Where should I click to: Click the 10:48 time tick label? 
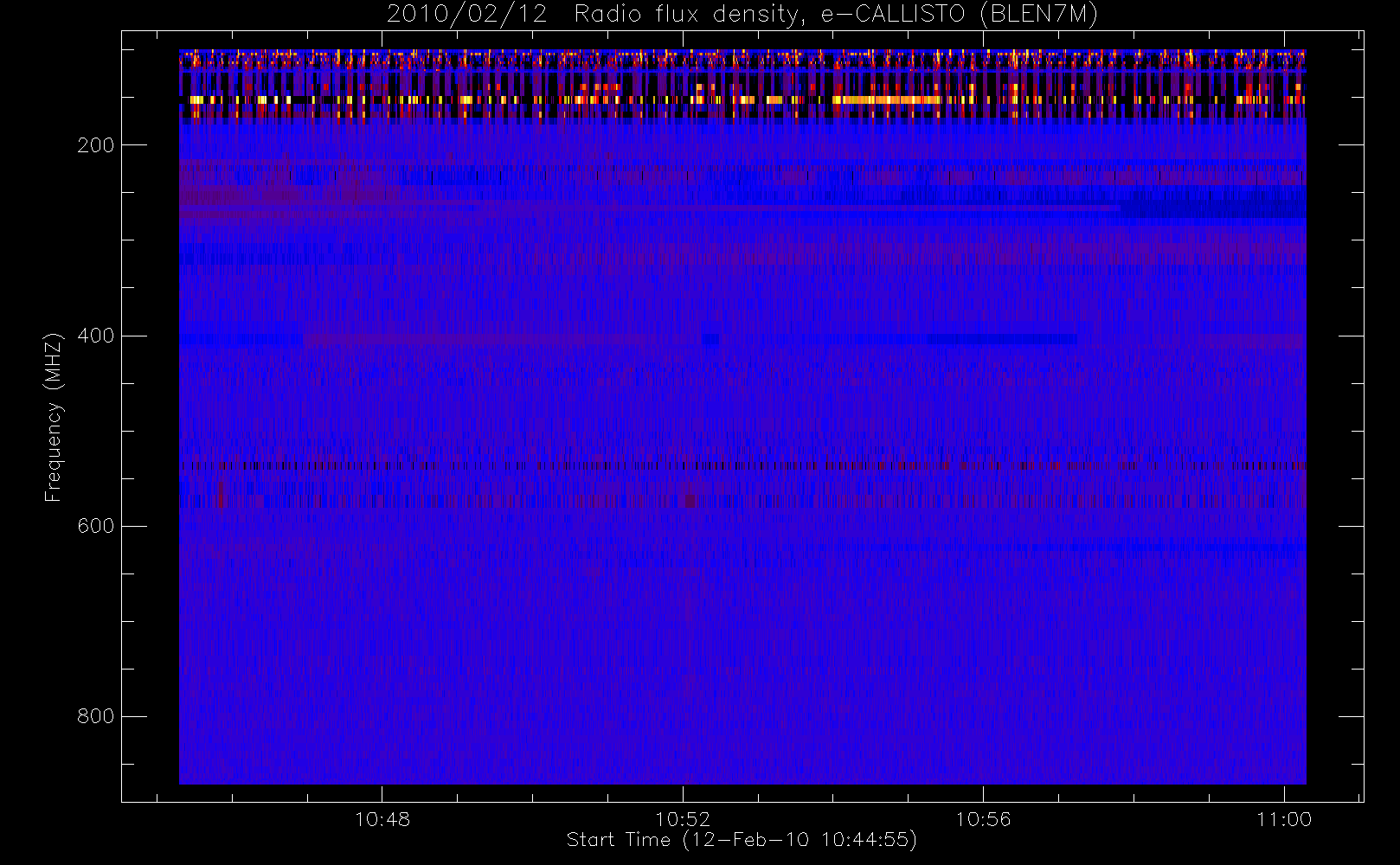[x=382, y=819]
